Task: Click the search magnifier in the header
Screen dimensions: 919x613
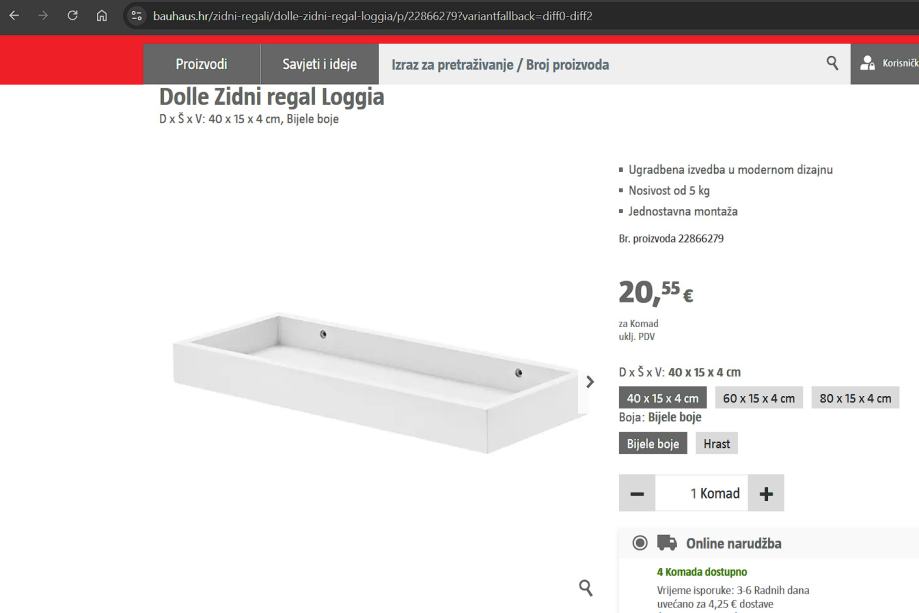Action: [832, 63]
